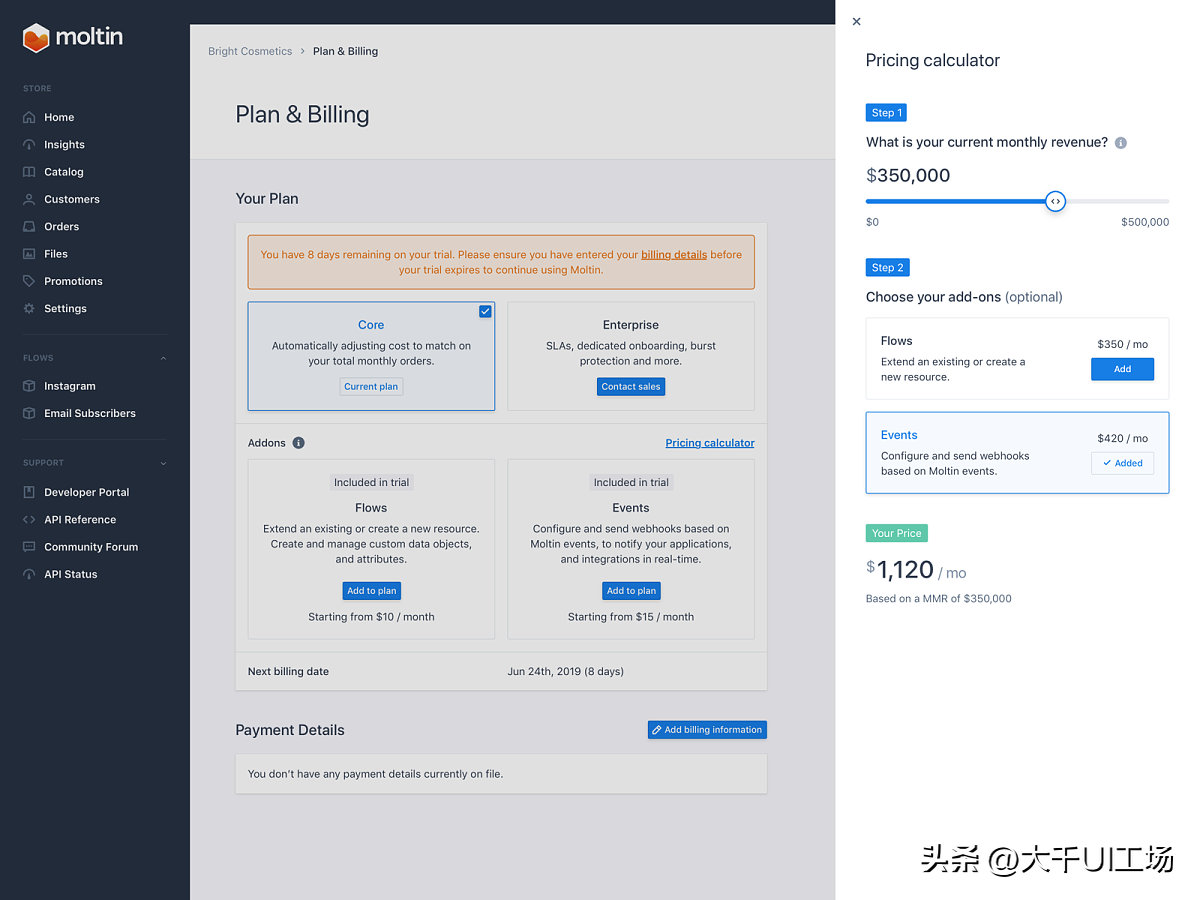Click the Insights icon in sidebar
The width and height of the screenshot is (1200, 900).
click(29, 144)
